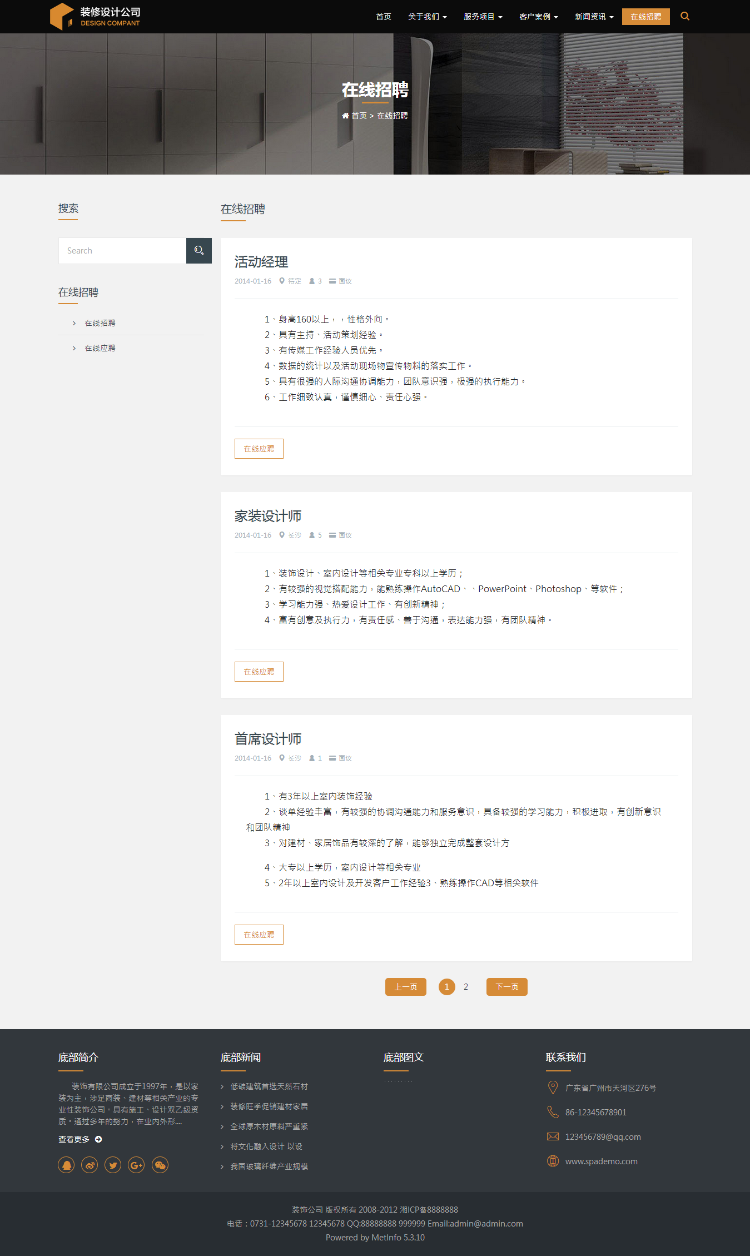Open 在线招聘 in the sidebar list
Screen dimensions: 750x1256
point(100,323)
